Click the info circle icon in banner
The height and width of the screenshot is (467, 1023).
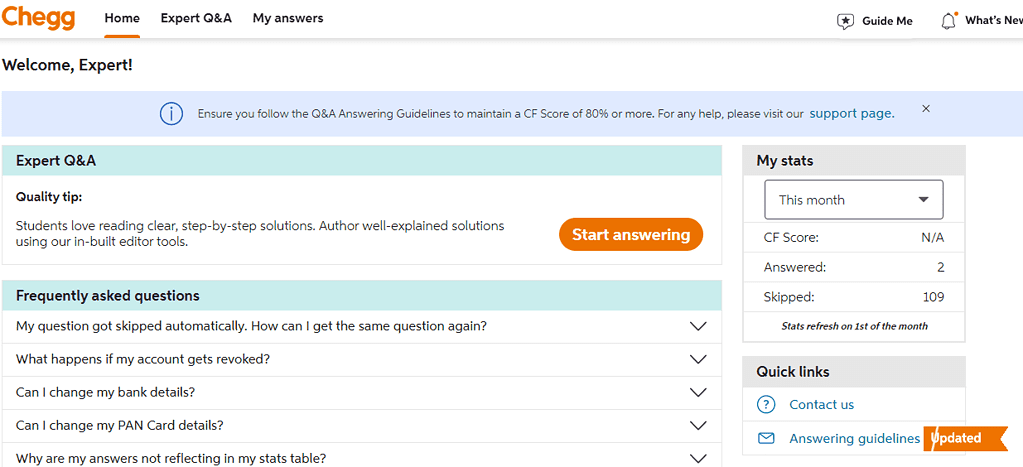(x=171, y=114)
